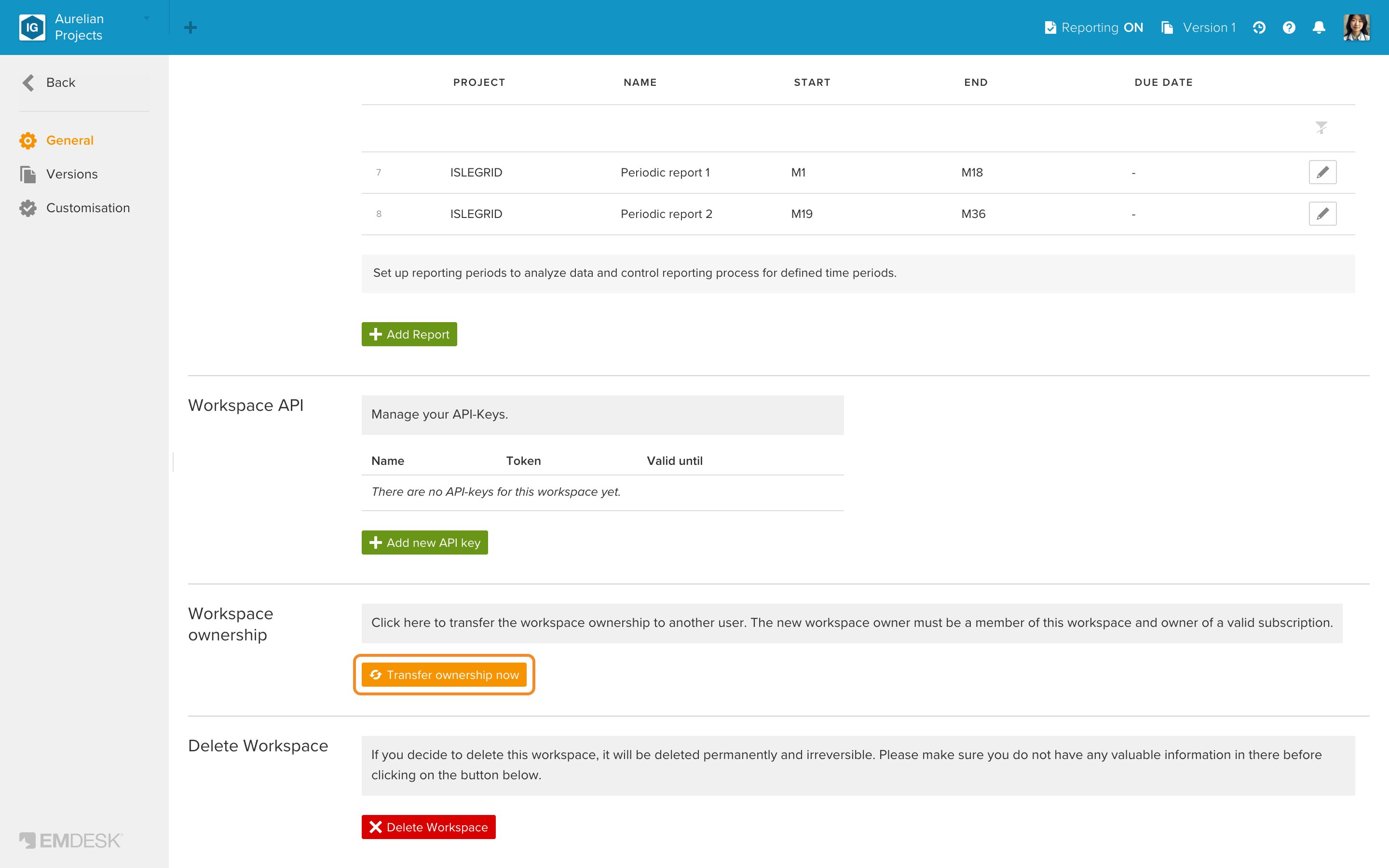
Task: Edit Periodic report 2 with pencil icon
Action: click(1322, 214)
